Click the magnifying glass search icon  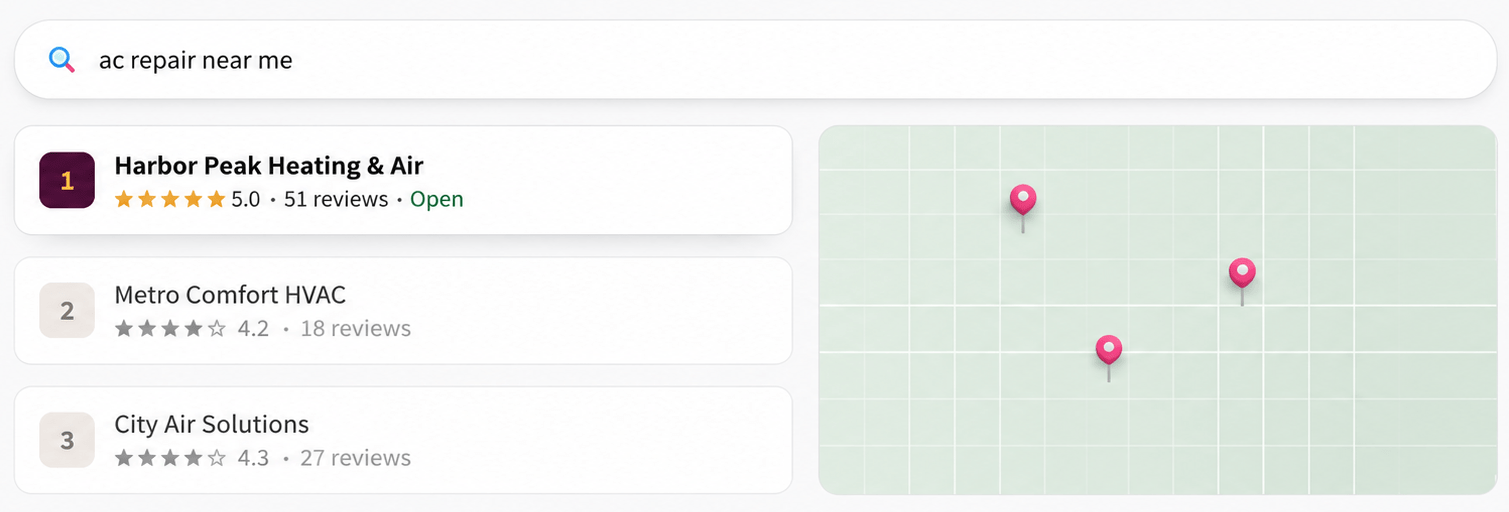[62, 60]
